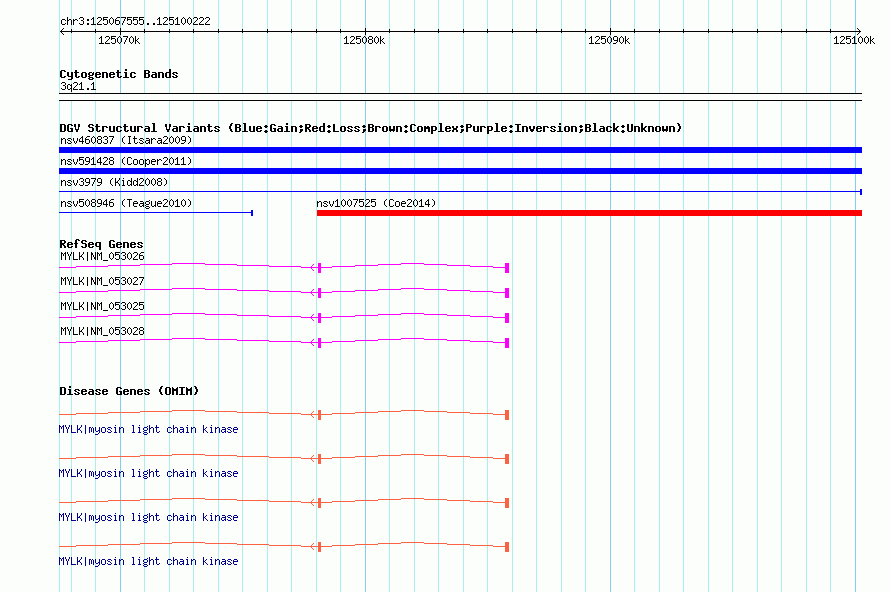Open variant nsv1007525 (Coe2014) label
Image resolution: width=890 pixels, height=592 pixels.
click(x=376, y=203)
